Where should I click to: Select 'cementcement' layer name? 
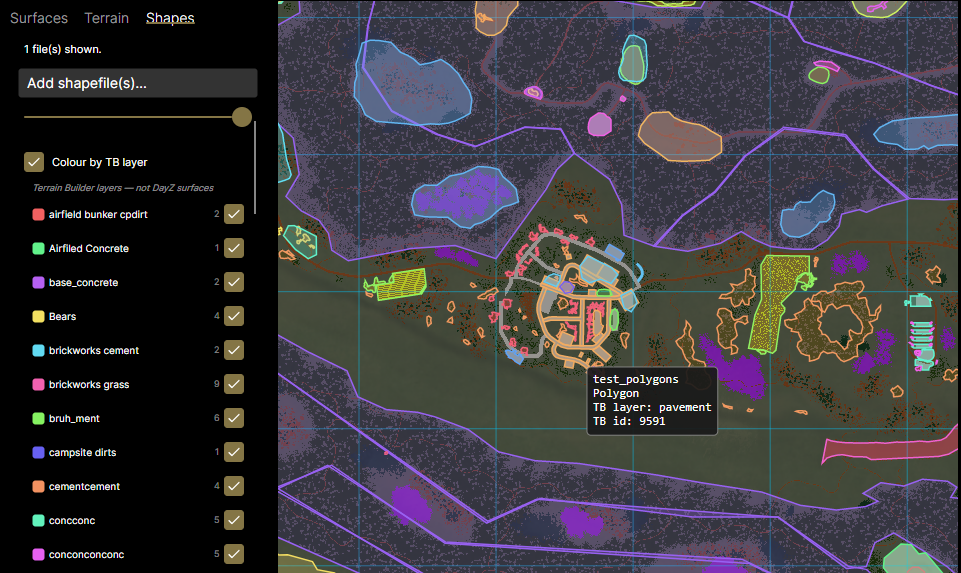85,487
